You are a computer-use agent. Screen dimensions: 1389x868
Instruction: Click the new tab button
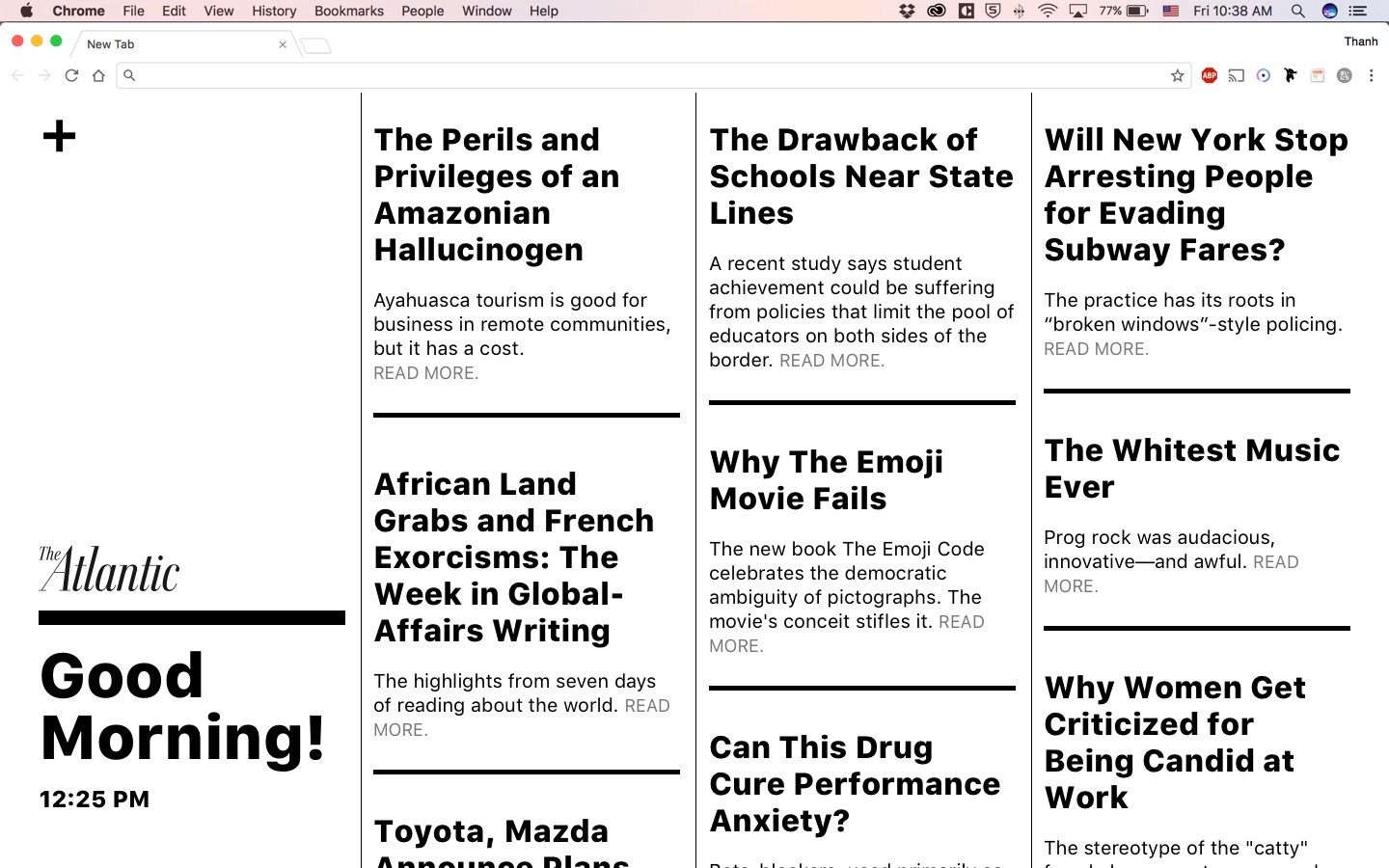click(315, 45)
